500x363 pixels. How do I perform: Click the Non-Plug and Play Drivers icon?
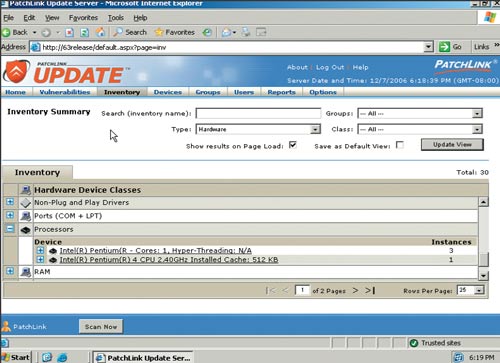[x=25, y=203]
